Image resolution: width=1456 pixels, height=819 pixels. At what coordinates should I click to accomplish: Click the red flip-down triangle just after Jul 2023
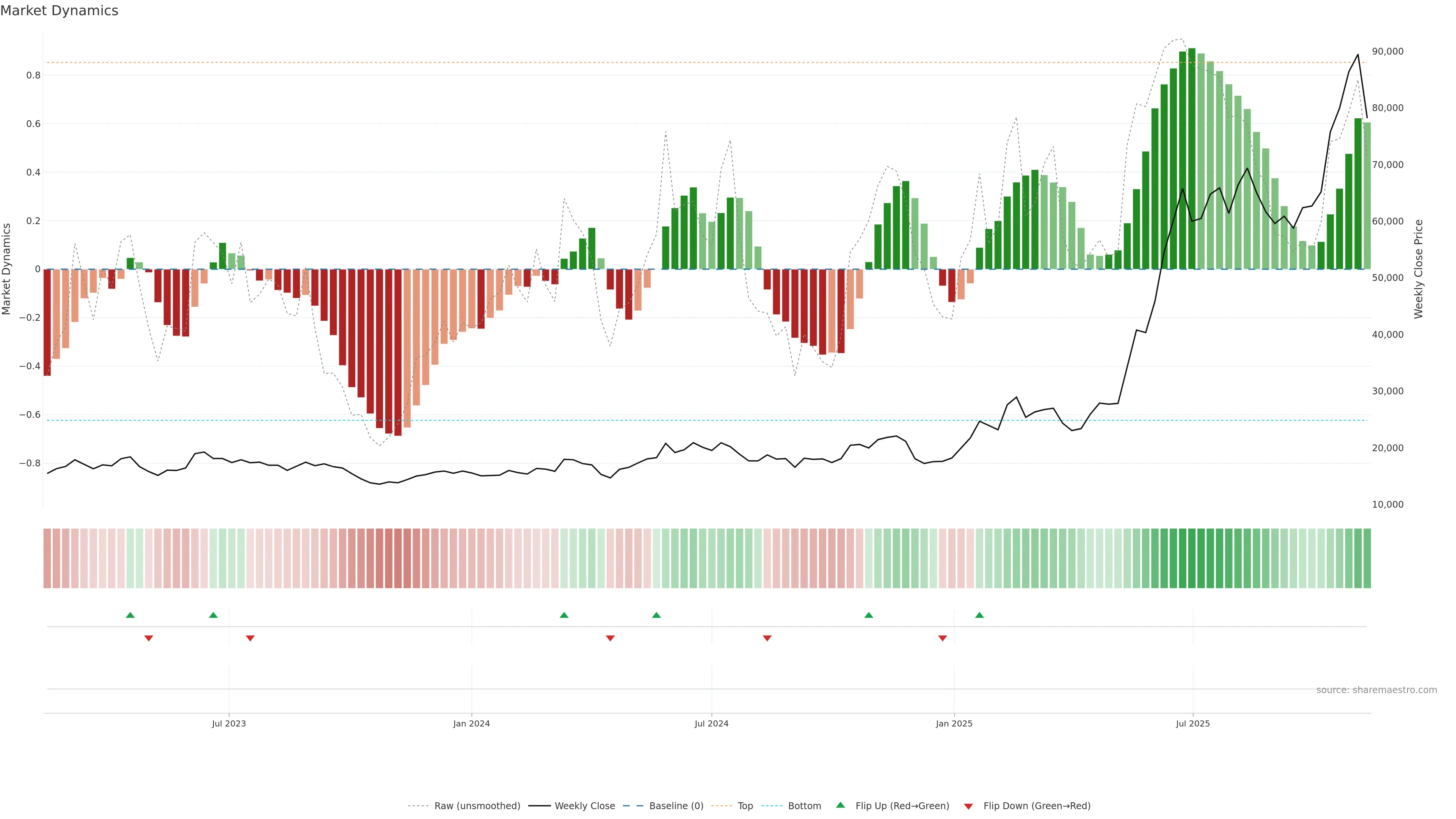(x=250, y=638)
